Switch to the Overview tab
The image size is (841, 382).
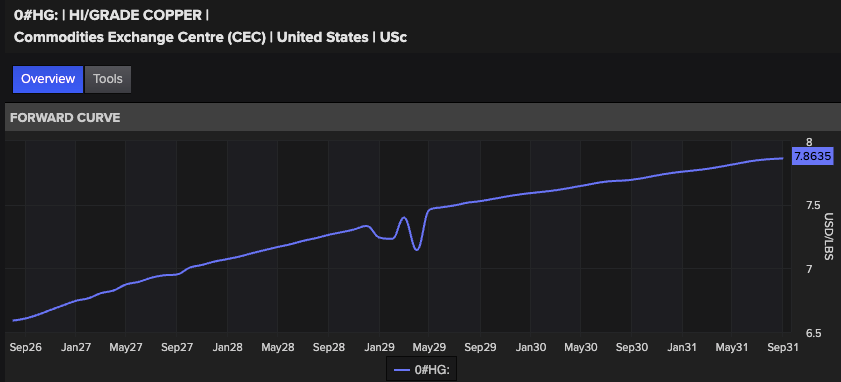(48, 79)
